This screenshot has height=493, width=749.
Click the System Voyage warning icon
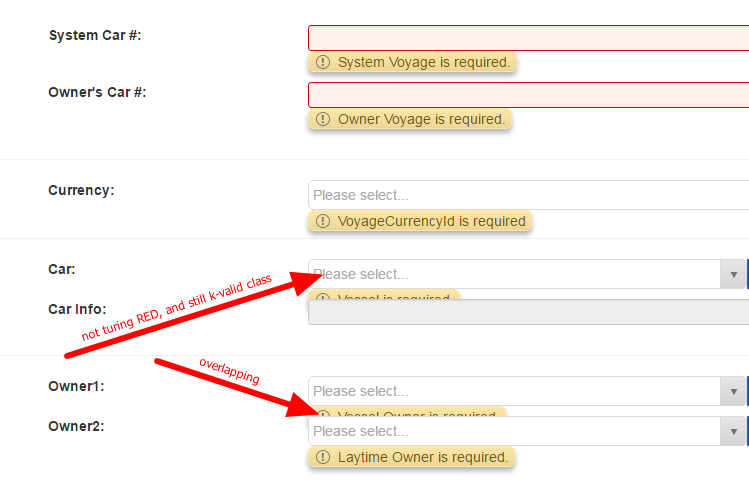(322, 62)
